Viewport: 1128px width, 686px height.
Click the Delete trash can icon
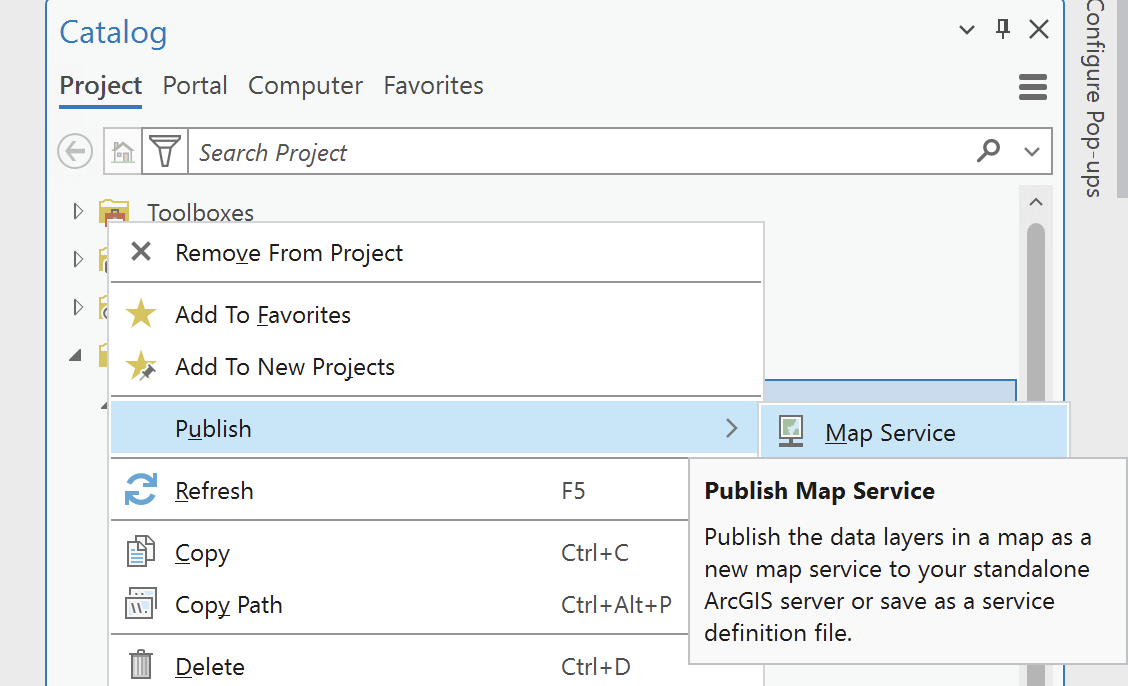click(141, 664)
